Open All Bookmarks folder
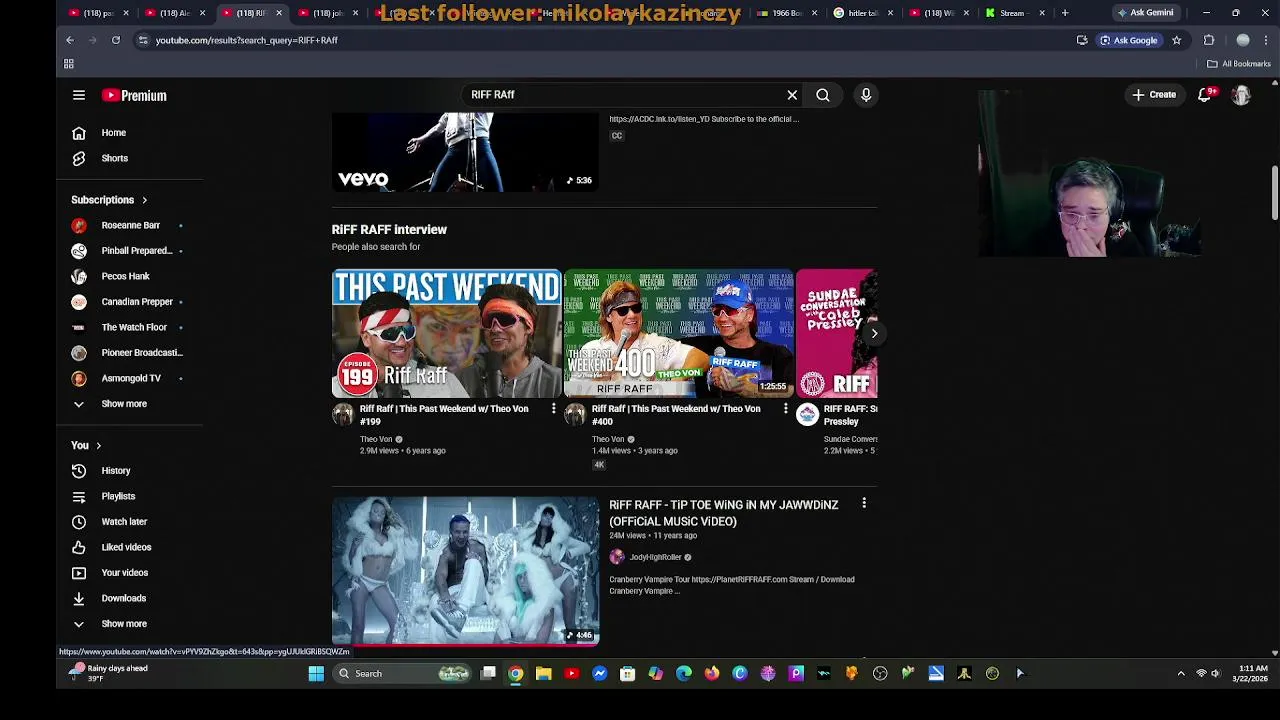This screenshot has width=1280, height=720. click(1239, 64)
